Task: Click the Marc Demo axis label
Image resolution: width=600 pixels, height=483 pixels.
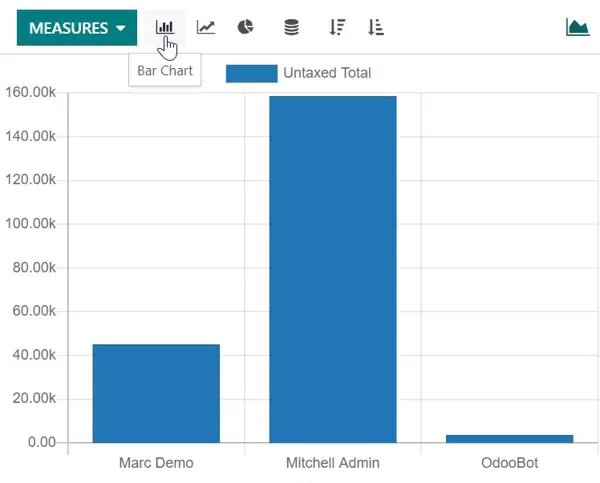Action: point(156,463)
